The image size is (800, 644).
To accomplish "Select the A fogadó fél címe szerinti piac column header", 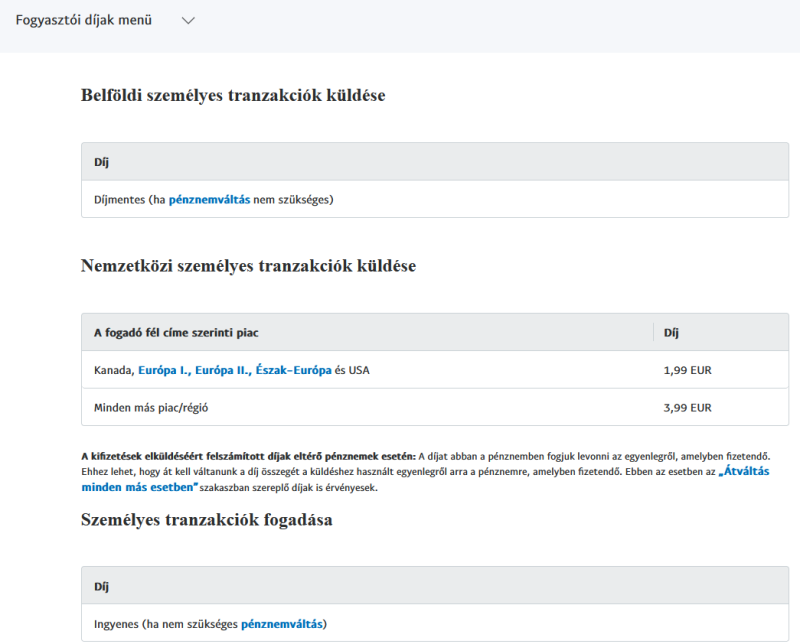I will coord(176,333).
